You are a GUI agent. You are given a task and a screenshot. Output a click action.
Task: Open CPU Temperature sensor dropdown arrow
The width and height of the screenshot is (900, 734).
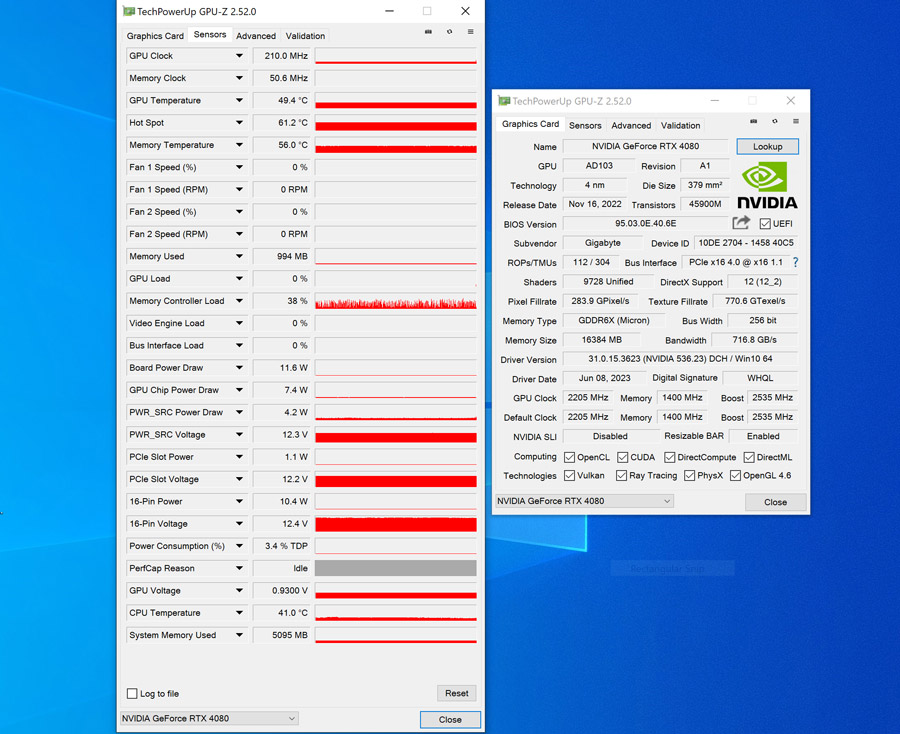(239, 613)
